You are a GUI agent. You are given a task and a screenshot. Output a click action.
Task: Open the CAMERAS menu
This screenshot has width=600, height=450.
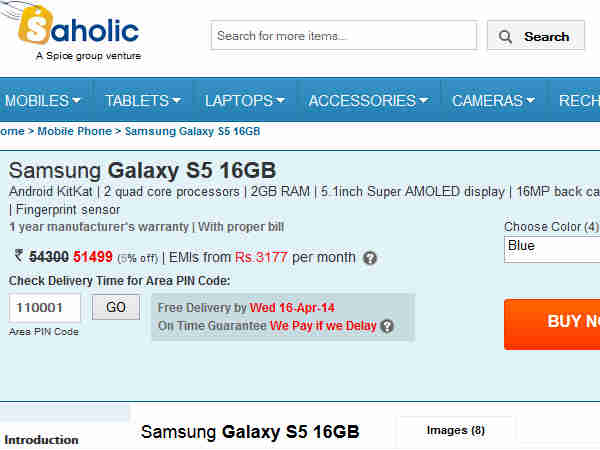[x=493, y=101]
